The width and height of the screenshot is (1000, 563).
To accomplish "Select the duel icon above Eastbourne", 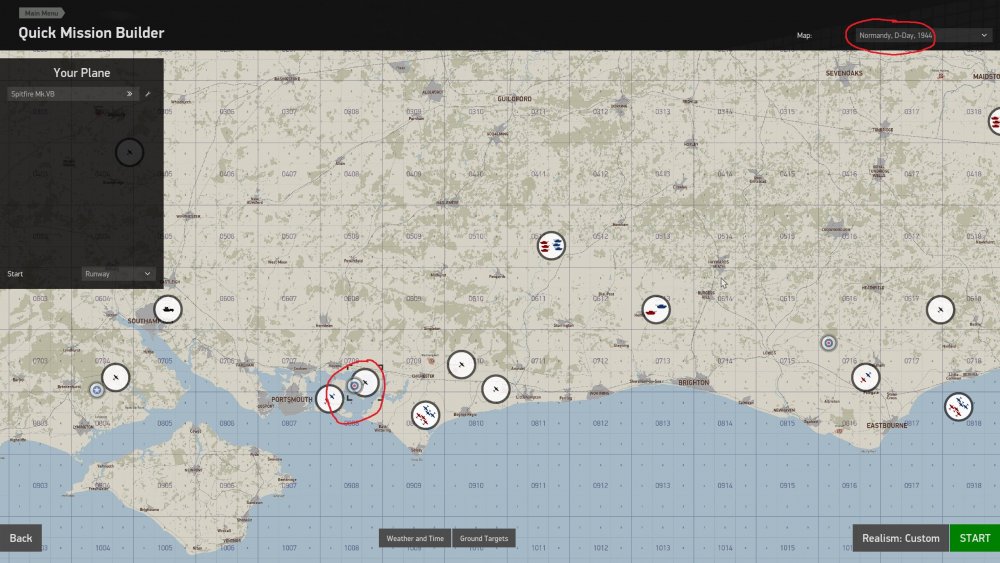I will (865, 377).
